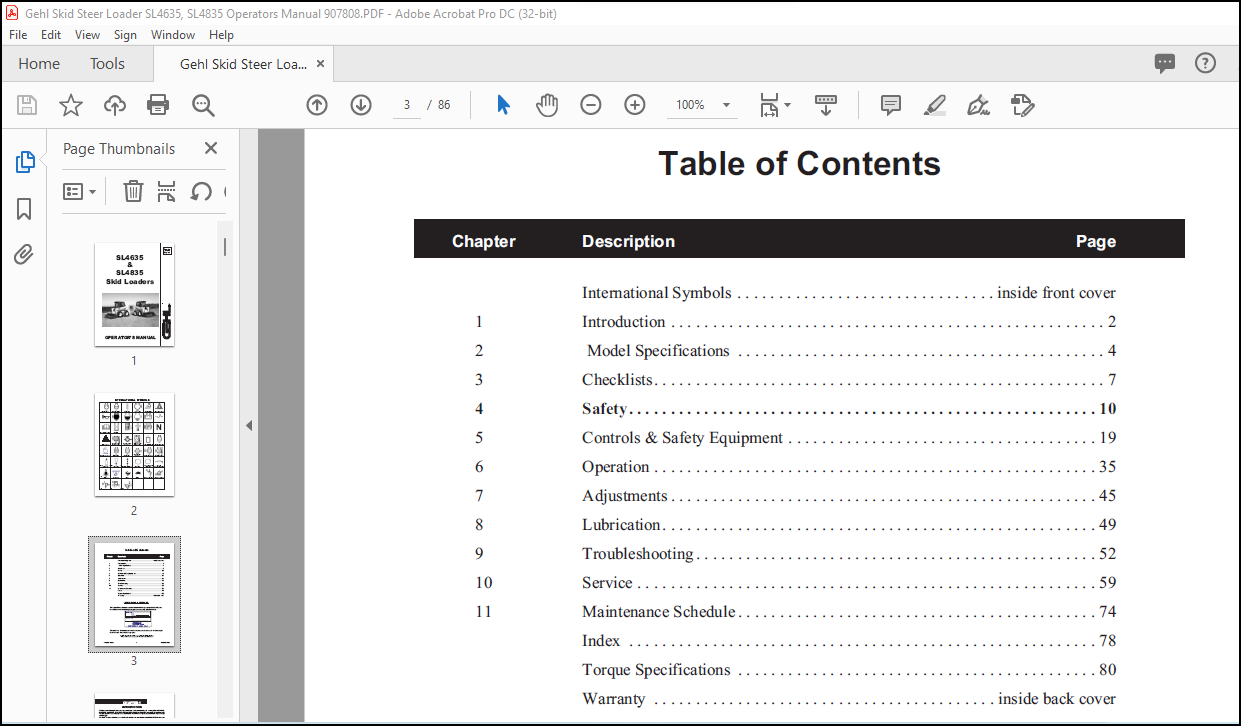Open the View menu

88,34
